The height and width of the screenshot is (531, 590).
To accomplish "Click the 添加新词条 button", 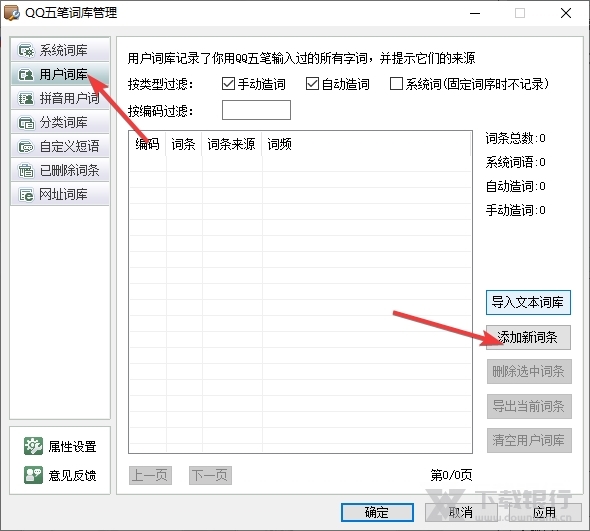I will [x=528, y=337].
